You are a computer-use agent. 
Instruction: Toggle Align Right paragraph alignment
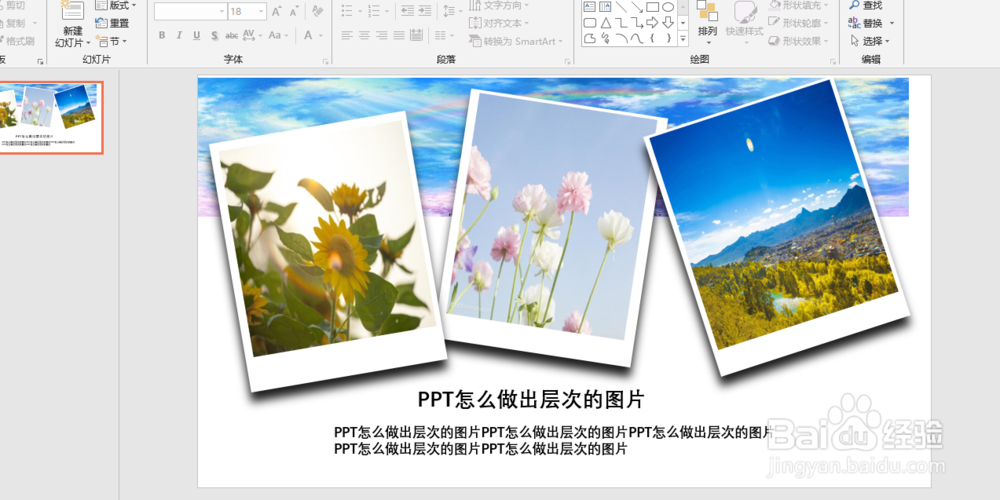pos(382,35)
